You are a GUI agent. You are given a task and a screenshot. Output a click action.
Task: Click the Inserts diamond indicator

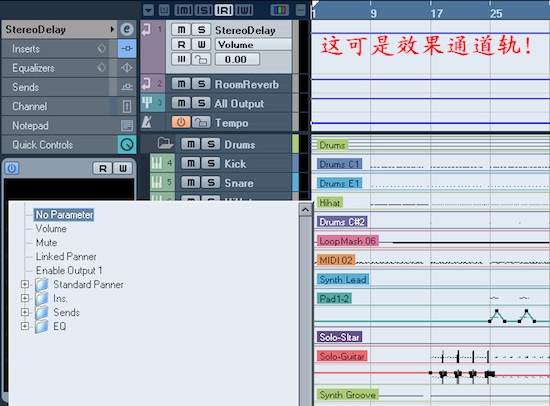point(101,48)
